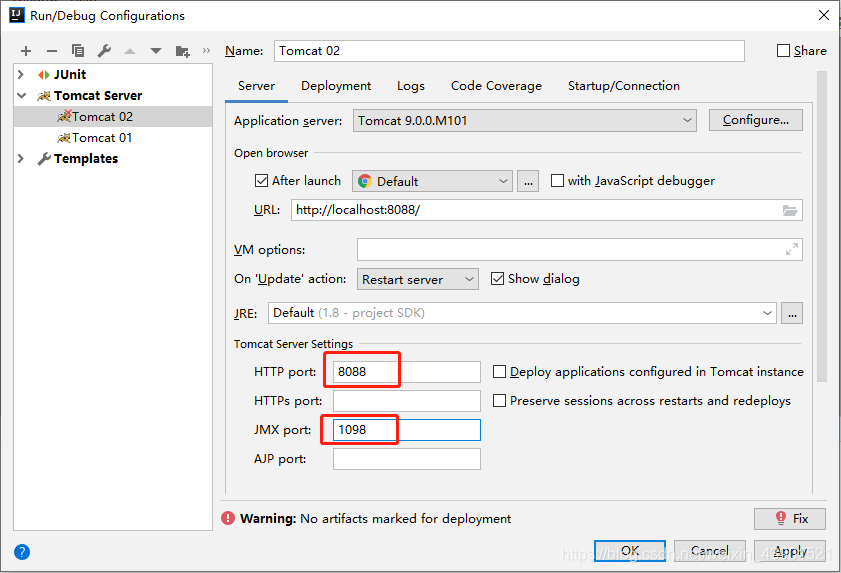Viewport: 841px width, 573px height.
Task: Click the JUnit category icon
Action: [44, 75]
